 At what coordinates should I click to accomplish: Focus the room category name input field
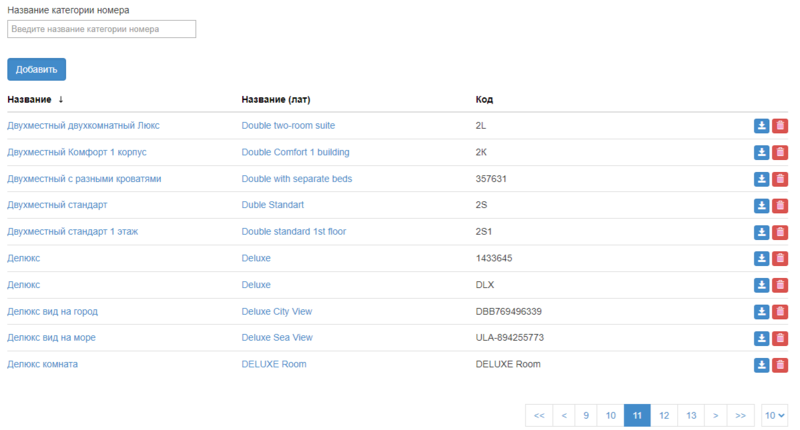point(101,30)
